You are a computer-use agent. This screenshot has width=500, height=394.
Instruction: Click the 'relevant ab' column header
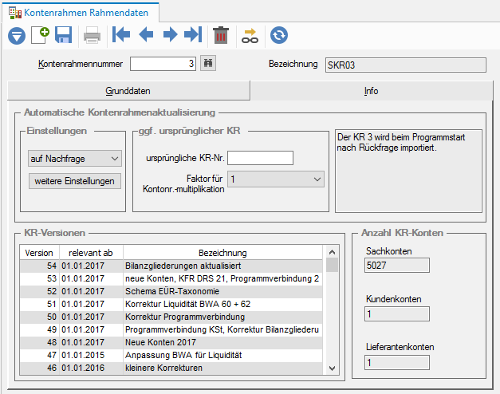(x=91, y=253)
